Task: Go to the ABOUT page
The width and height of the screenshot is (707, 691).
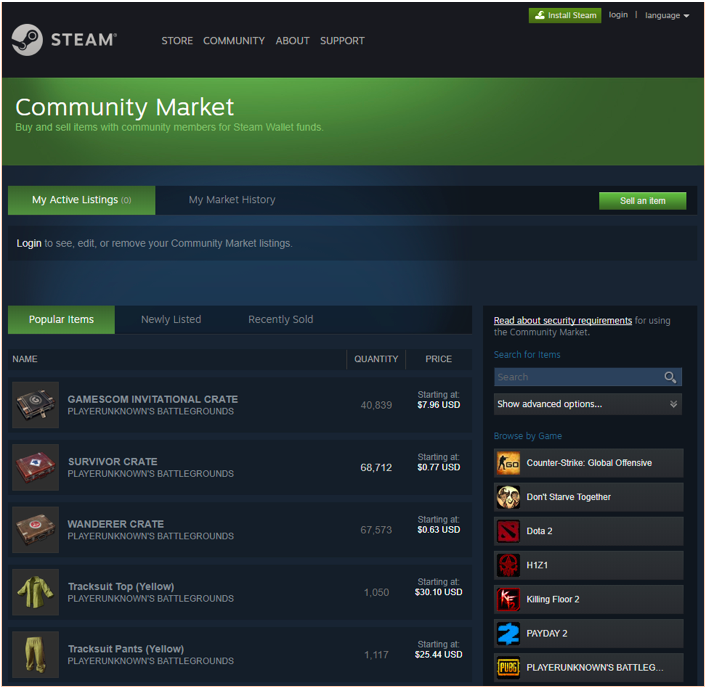Action: (x=292, y=41)
